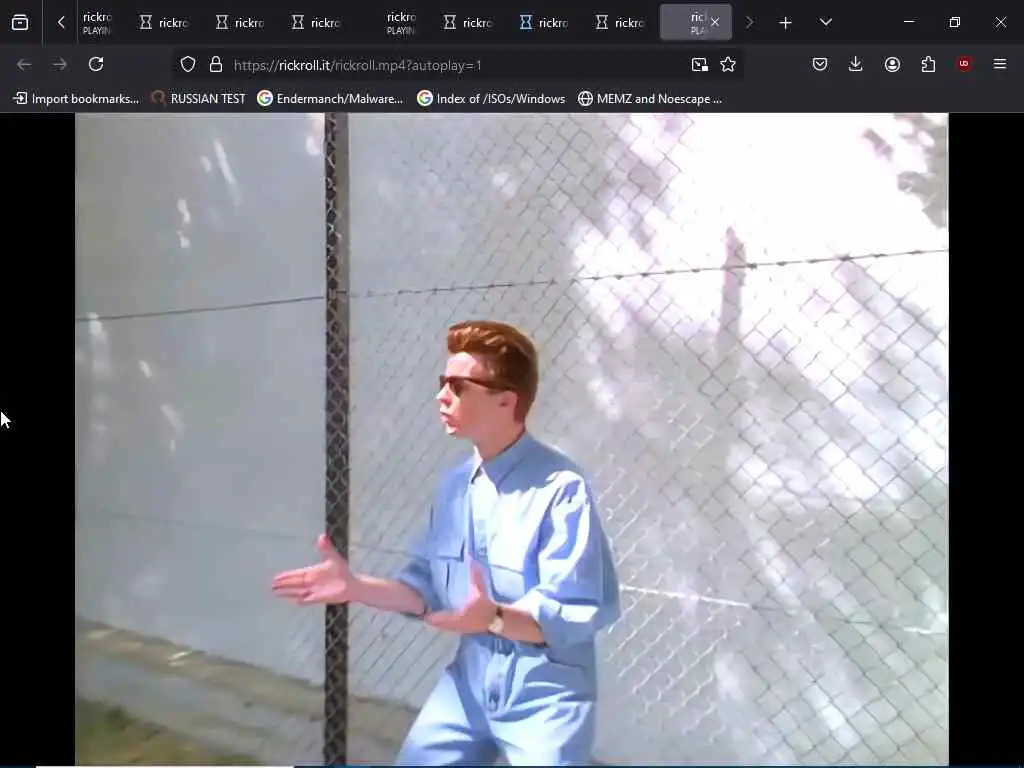The width and height of the screenshot is (1024, 768).
Task: Go forward one page
Action: pyautogui.click(x=60, y=64)
